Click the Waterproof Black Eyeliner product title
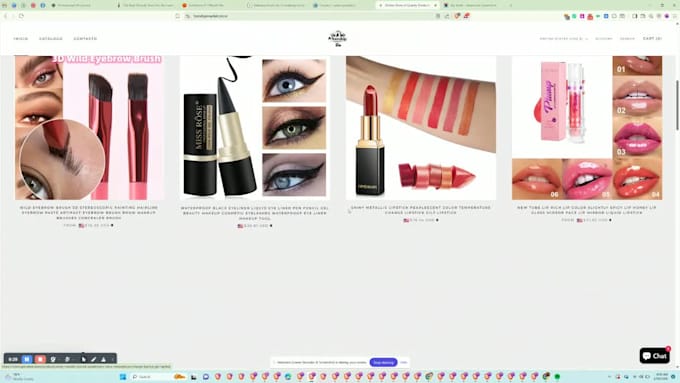Viewport: 680px width, 383px height. (255, 213)
